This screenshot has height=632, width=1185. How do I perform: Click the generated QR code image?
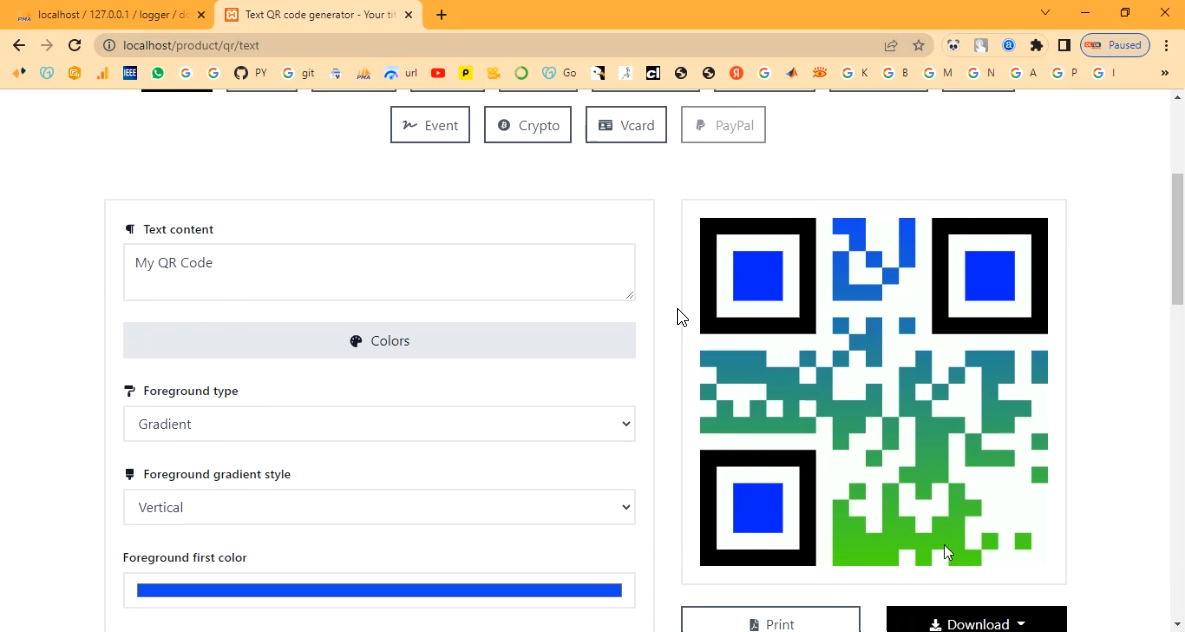[874, 392]
